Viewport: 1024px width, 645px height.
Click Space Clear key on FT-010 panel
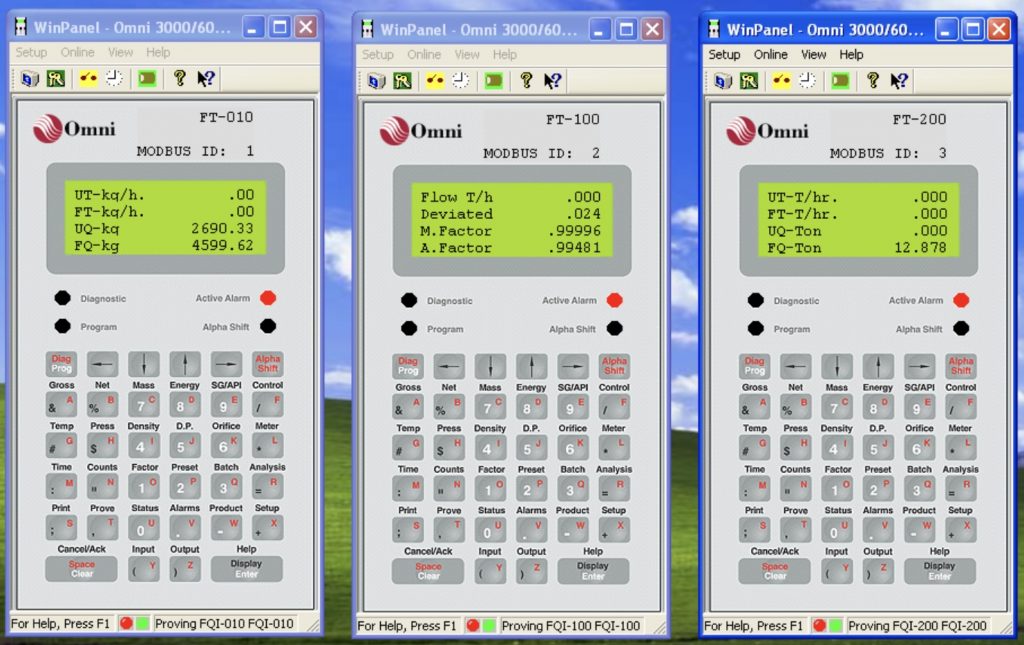[82, 569]
